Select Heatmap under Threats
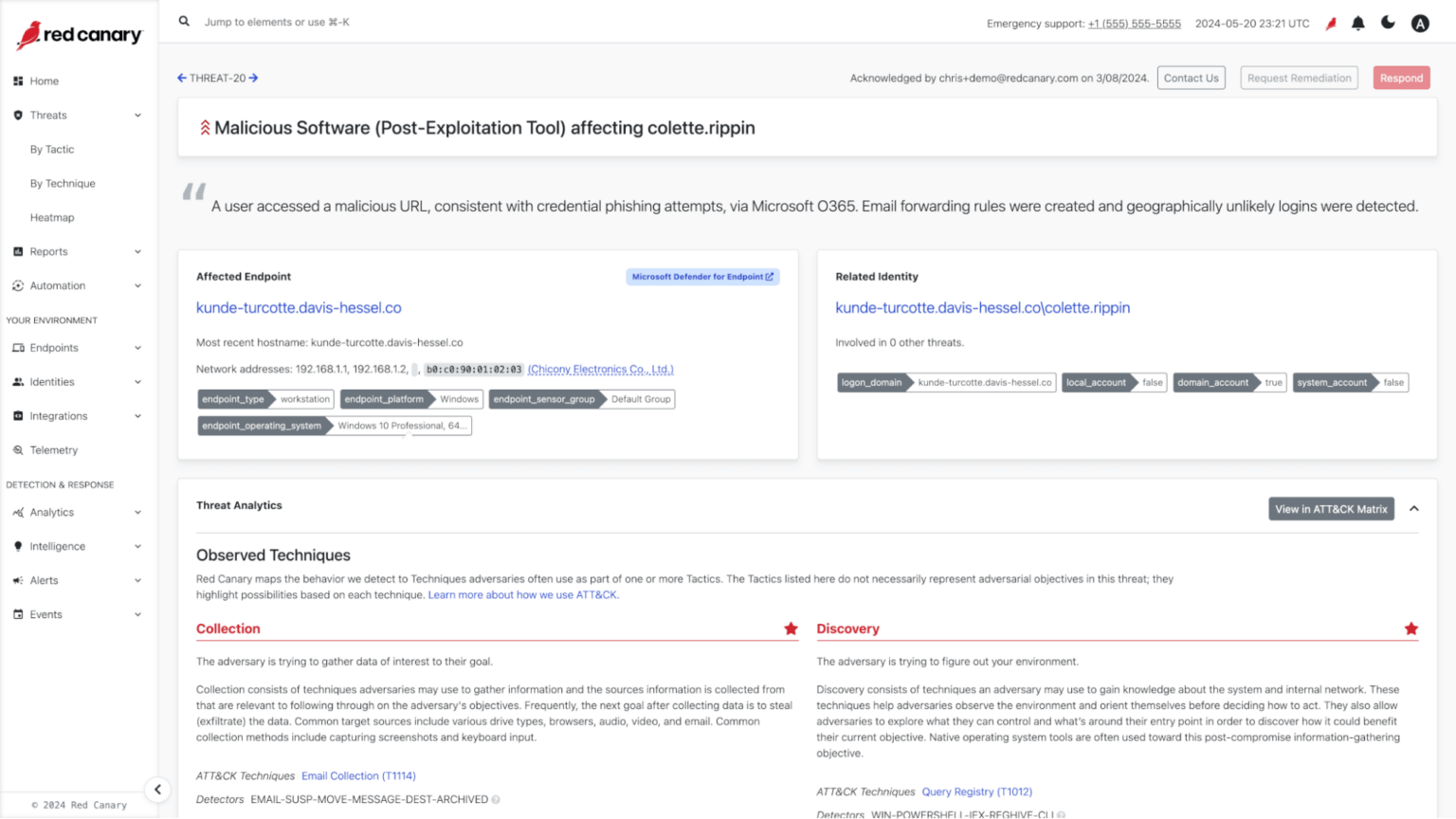Image resolution: width=1456 pixels, height=819 pixels. 52,217
